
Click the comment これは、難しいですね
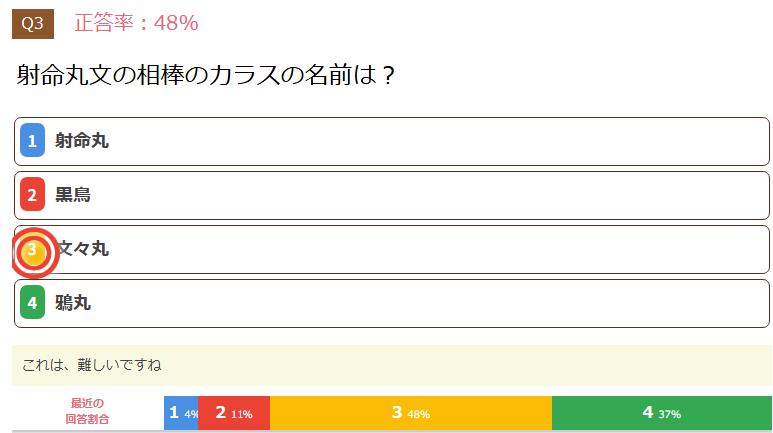pyautogui.click(x=92, y=364)
